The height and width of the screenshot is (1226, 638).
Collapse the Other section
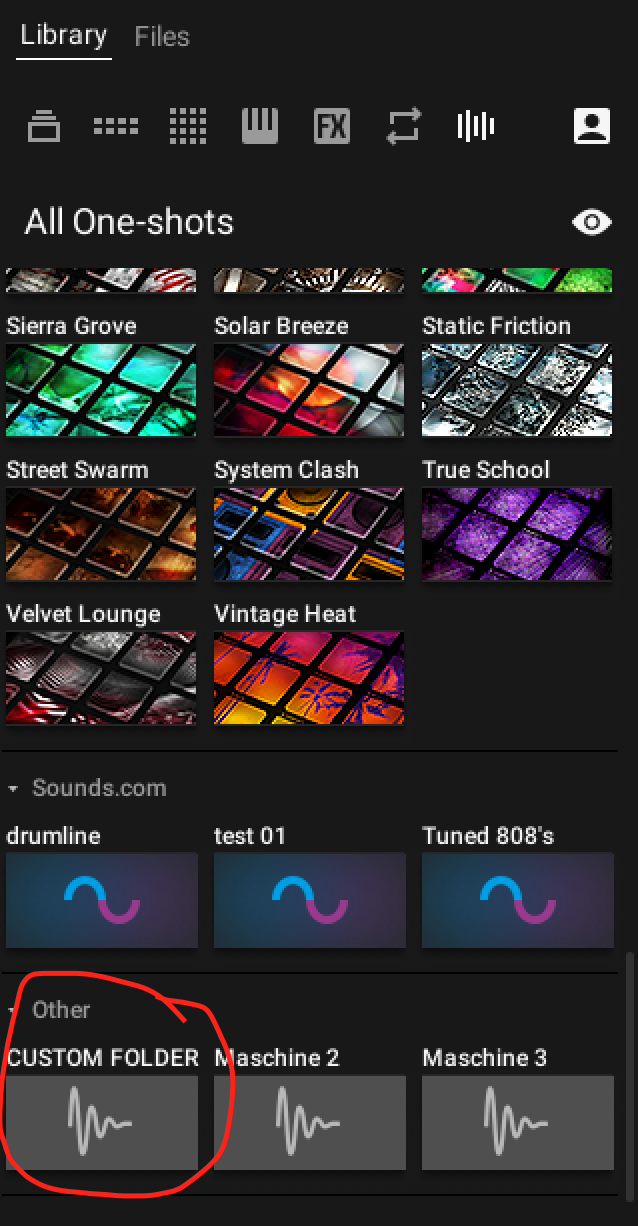pyautogui.click(x=13, y=1011)
